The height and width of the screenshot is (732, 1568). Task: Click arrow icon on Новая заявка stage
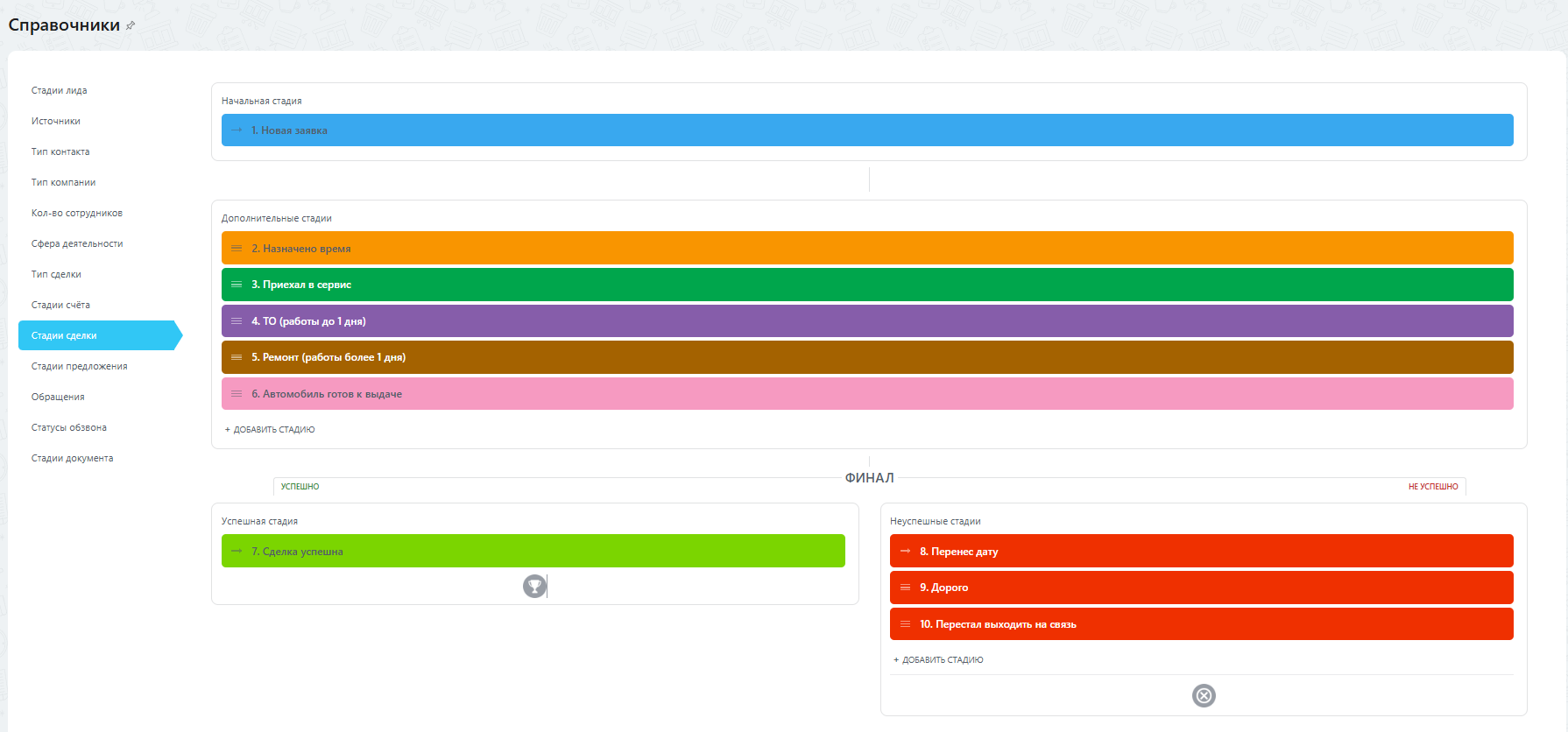pos(237,130)
